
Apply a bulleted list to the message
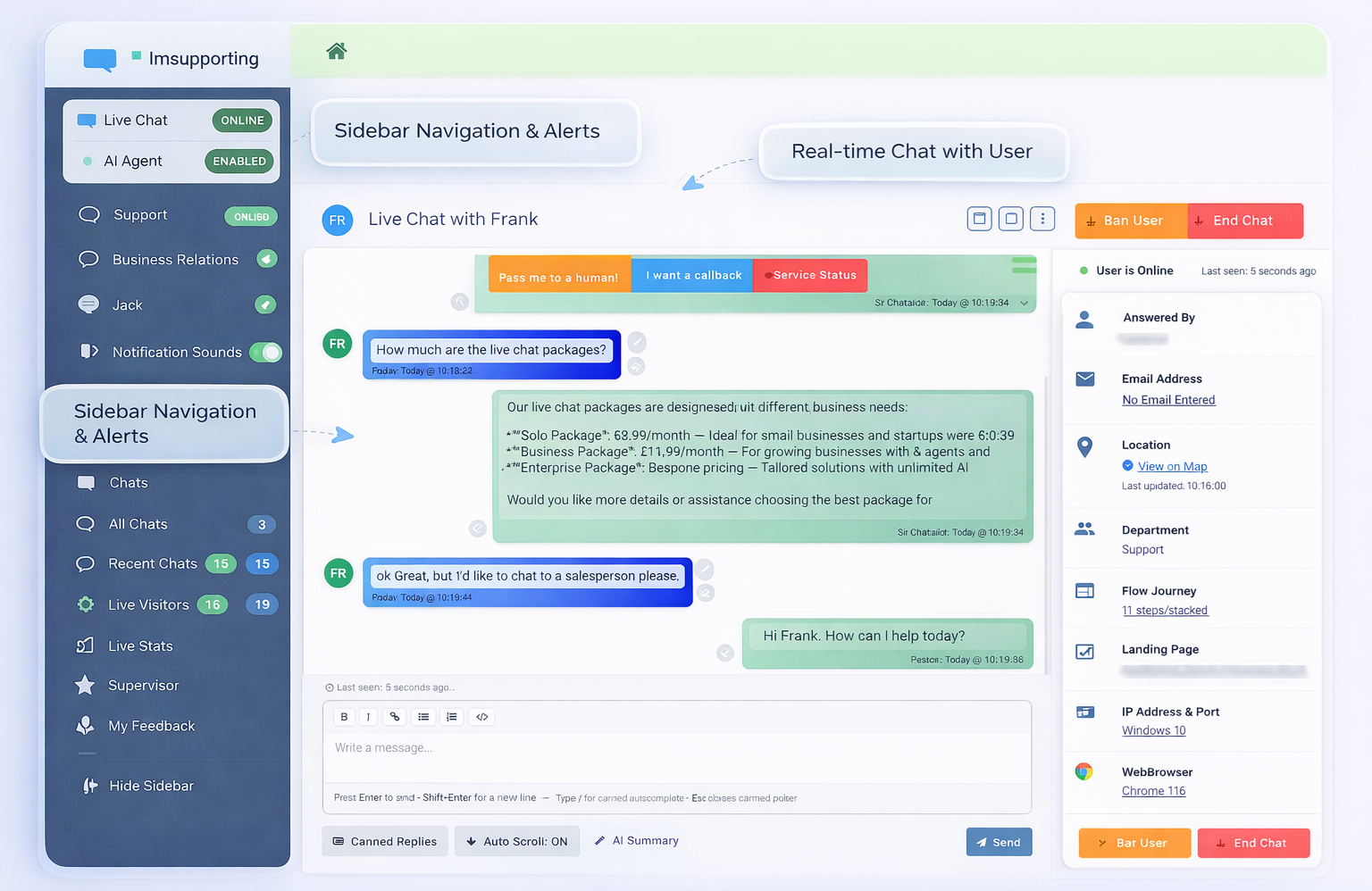(423, 716)
